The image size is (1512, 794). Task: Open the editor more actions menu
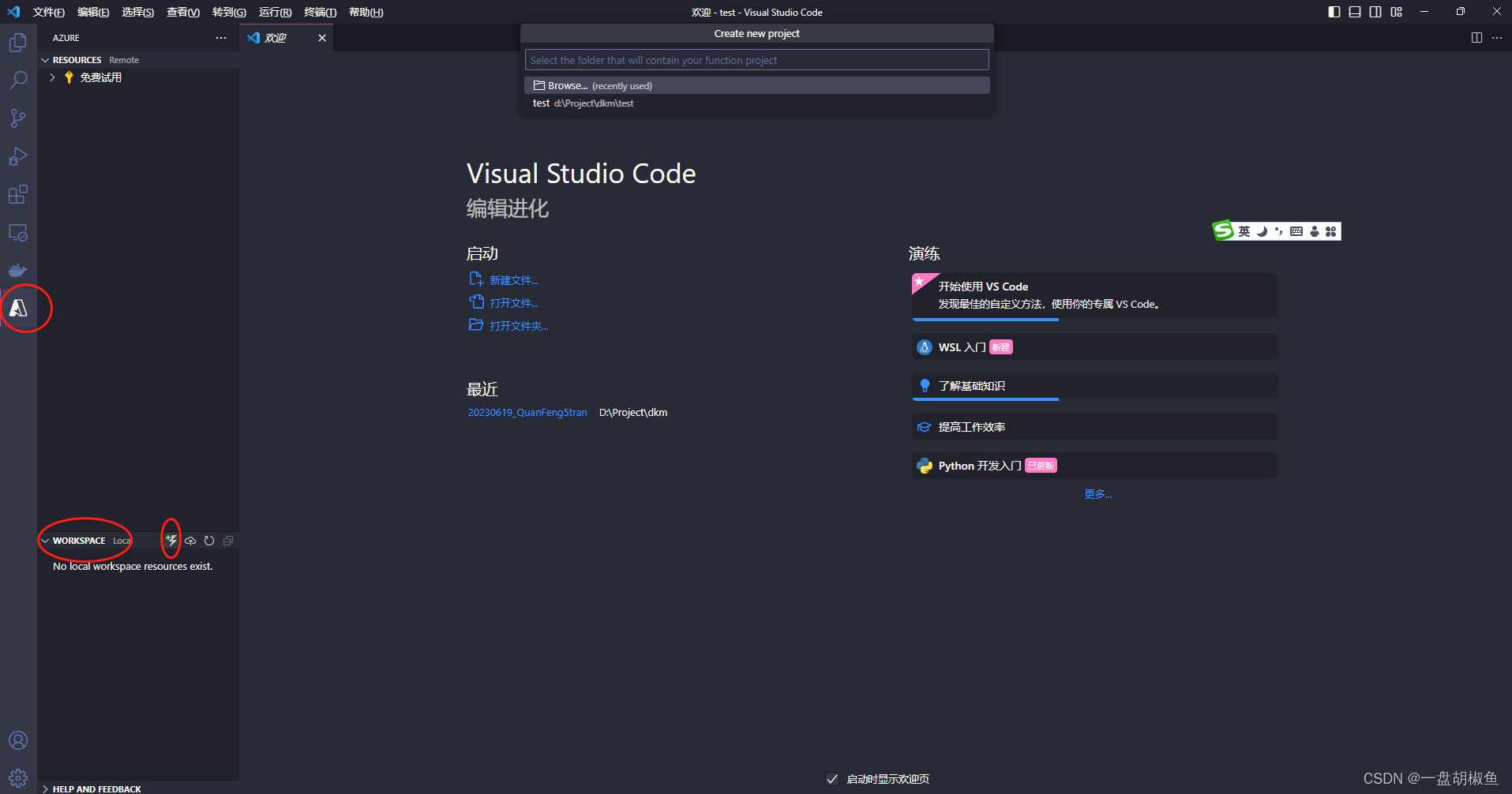1497,38
